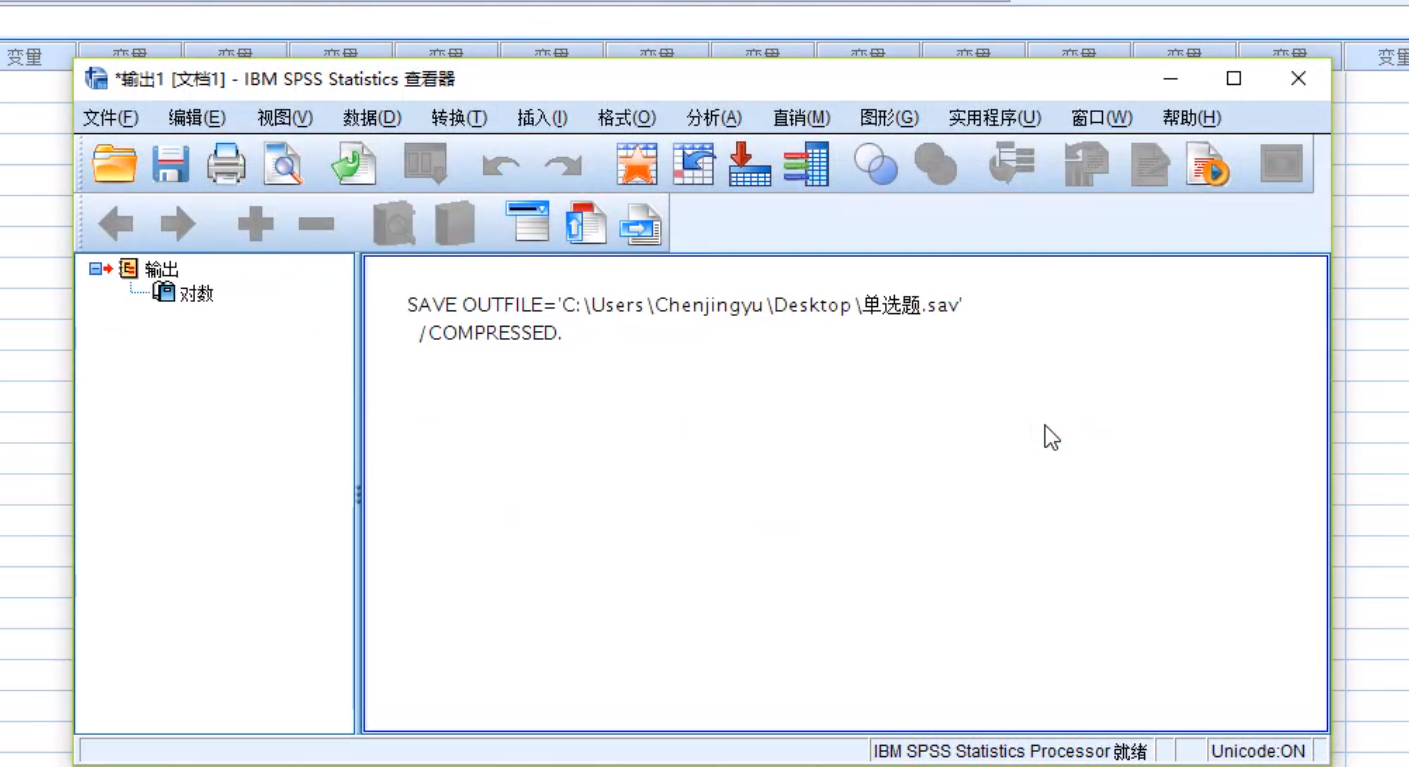Select the 对数 item in outline
The height and width of the screenshot is (767, 1409).
196,293
